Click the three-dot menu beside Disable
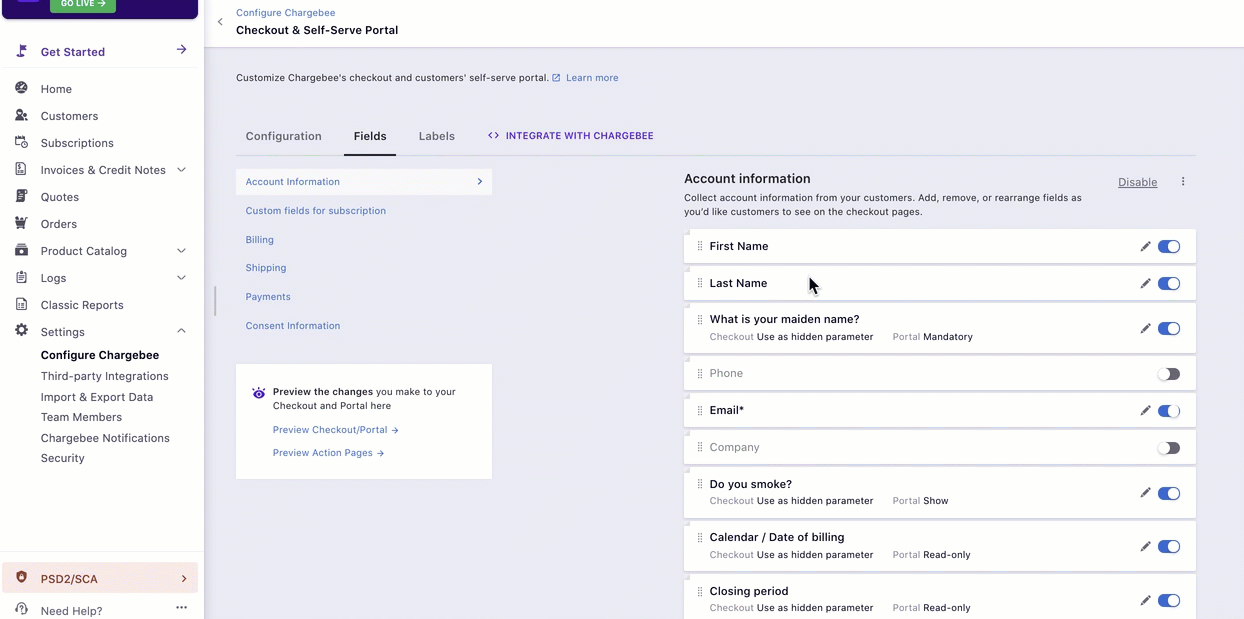The width and height of the screenshot is (1244, 619). (x=1183, y=182)
